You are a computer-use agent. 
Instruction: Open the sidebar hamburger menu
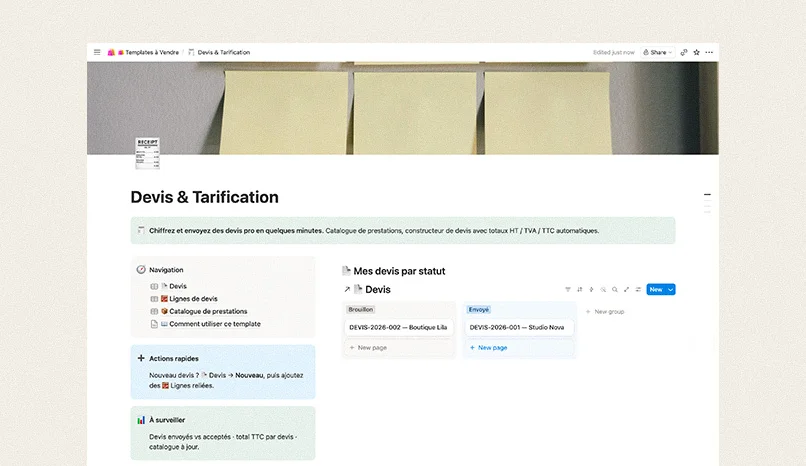coord(97,52)
